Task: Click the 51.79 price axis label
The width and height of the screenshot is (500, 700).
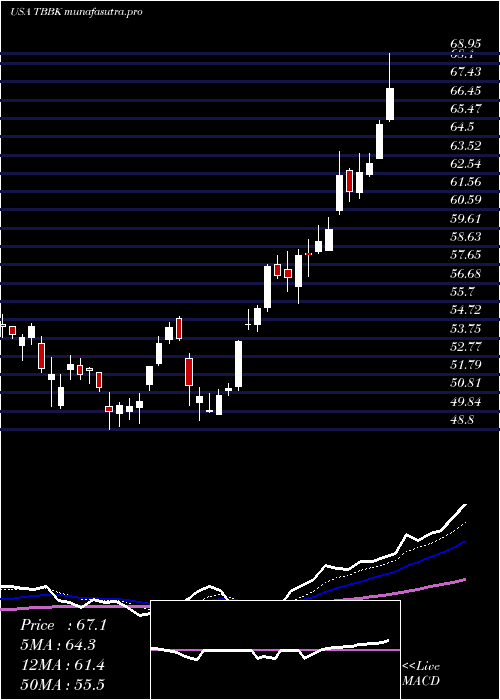Action: 466,365
